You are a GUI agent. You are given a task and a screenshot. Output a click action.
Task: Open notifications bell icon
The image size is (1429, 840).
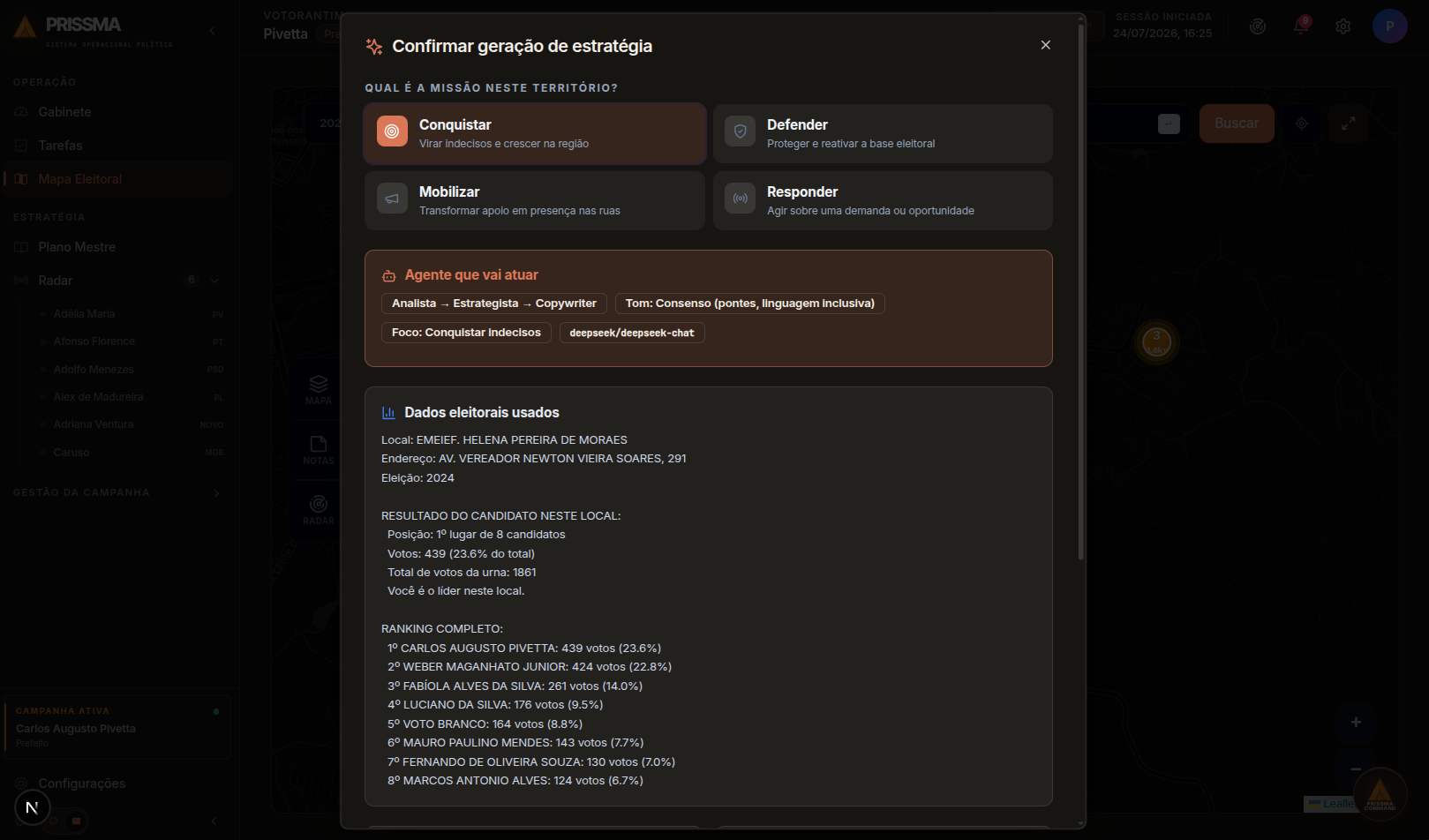point(1301,26)
